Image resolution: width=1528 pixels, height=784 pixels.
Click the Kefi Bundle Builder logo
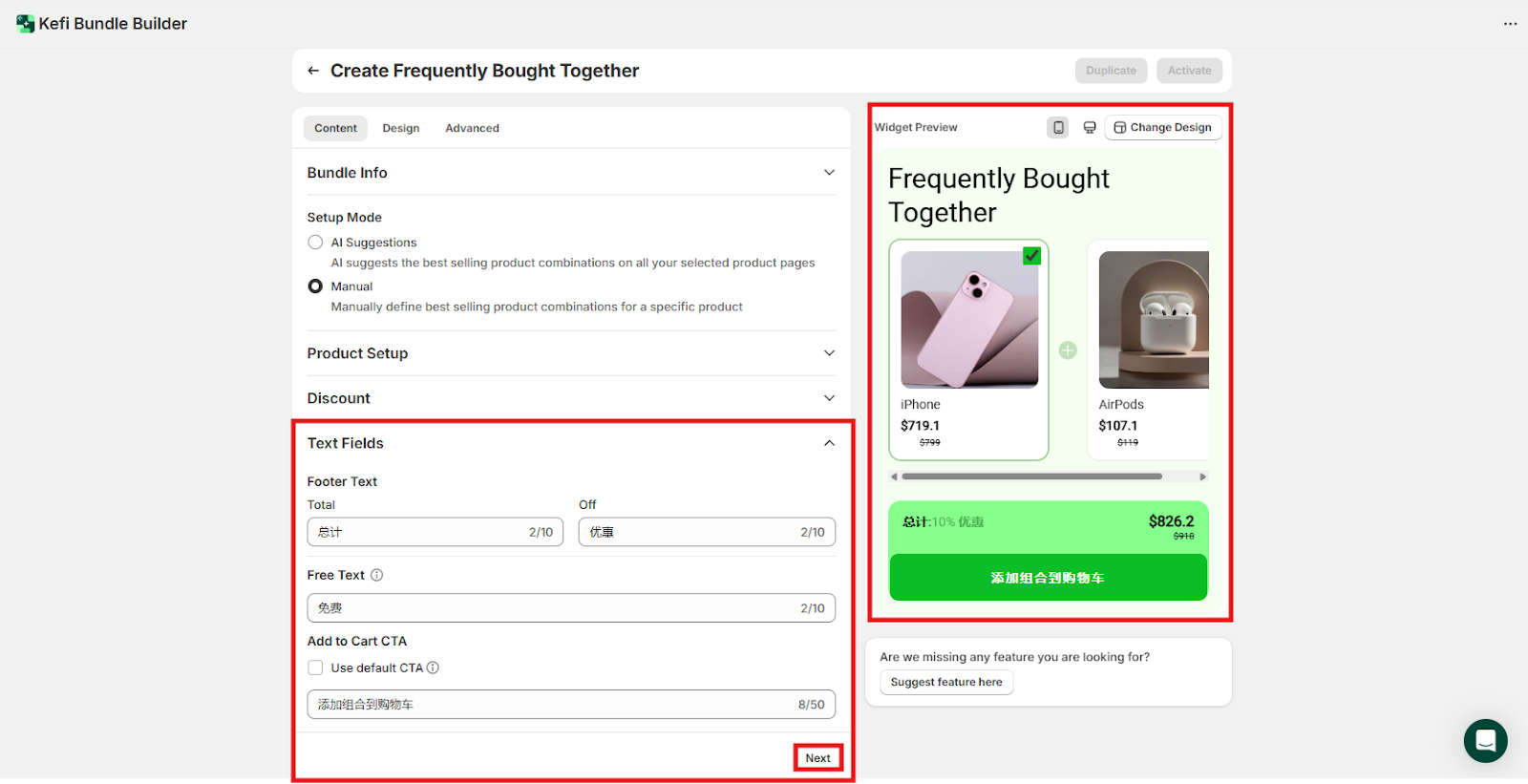(26, 24)
